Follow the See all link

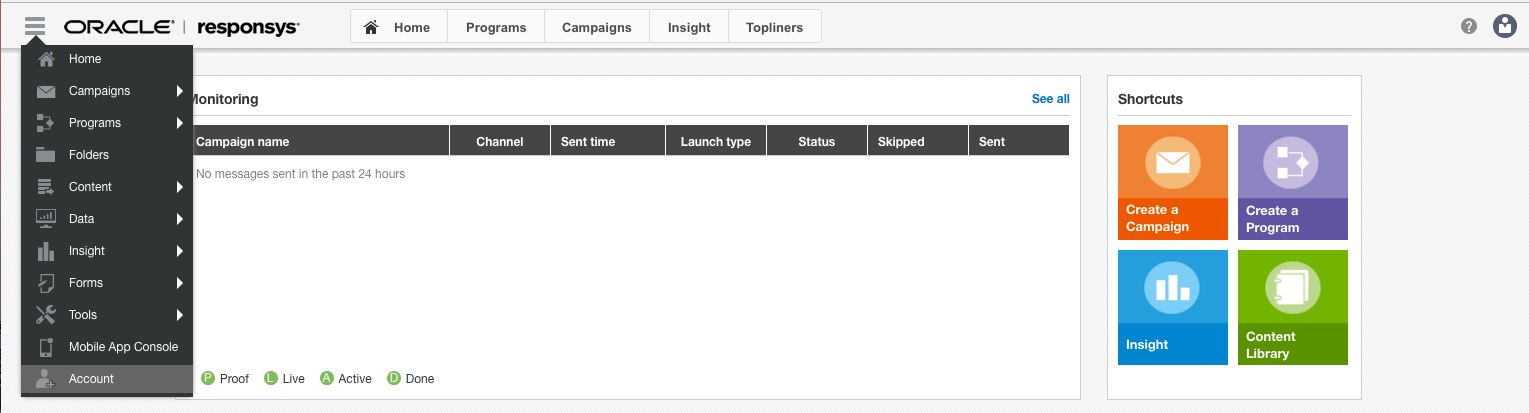pos(1050,99)
